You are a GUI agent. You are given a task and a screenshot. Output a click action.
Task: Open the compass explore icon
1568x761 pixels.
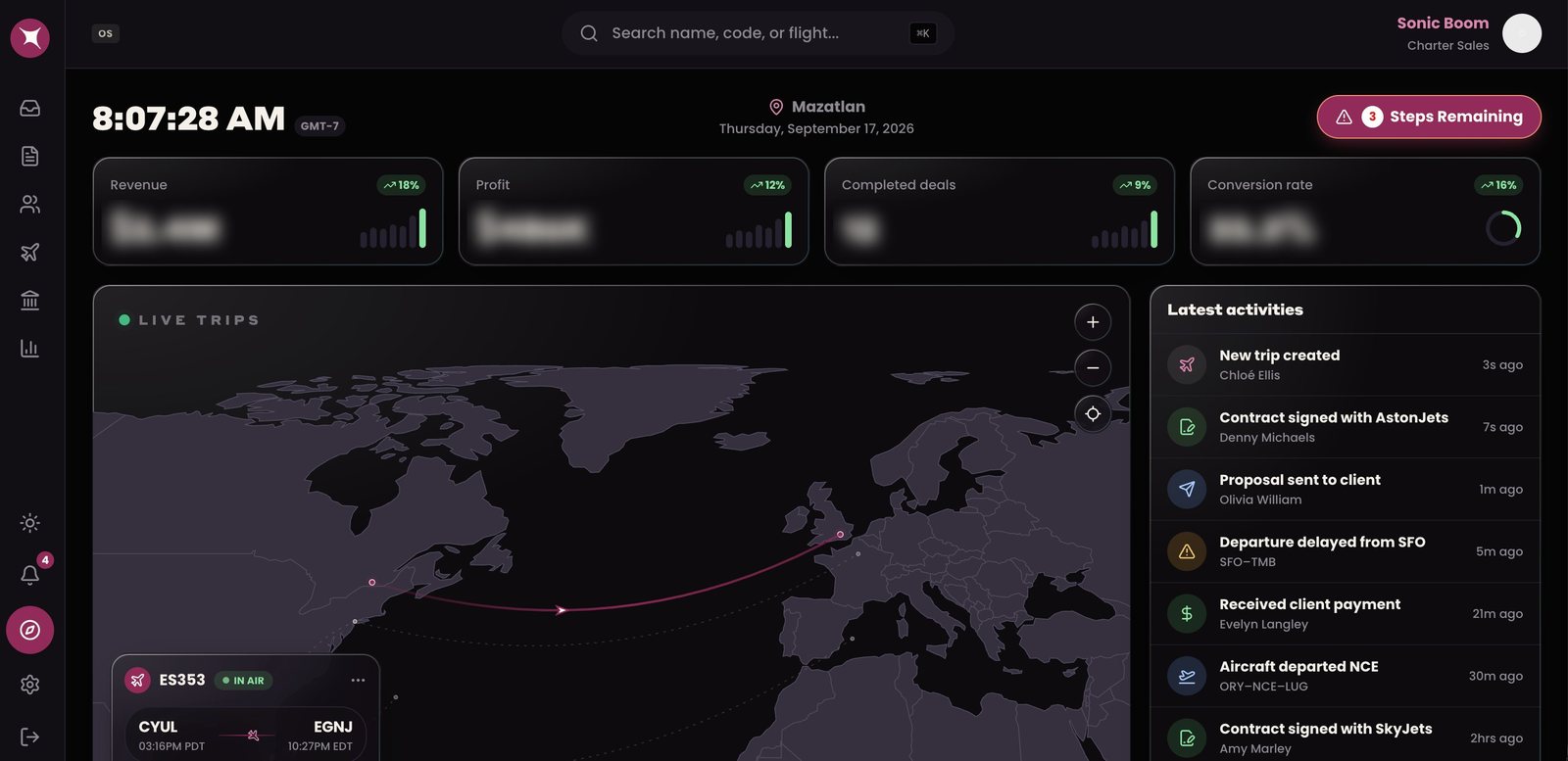30,630
